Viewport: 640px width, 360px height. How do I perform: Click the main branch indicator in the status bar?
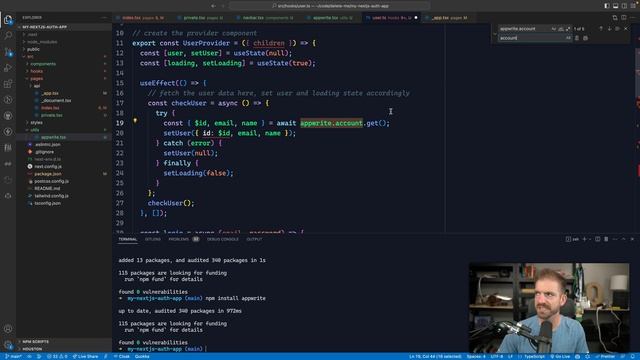pos(13,356)
